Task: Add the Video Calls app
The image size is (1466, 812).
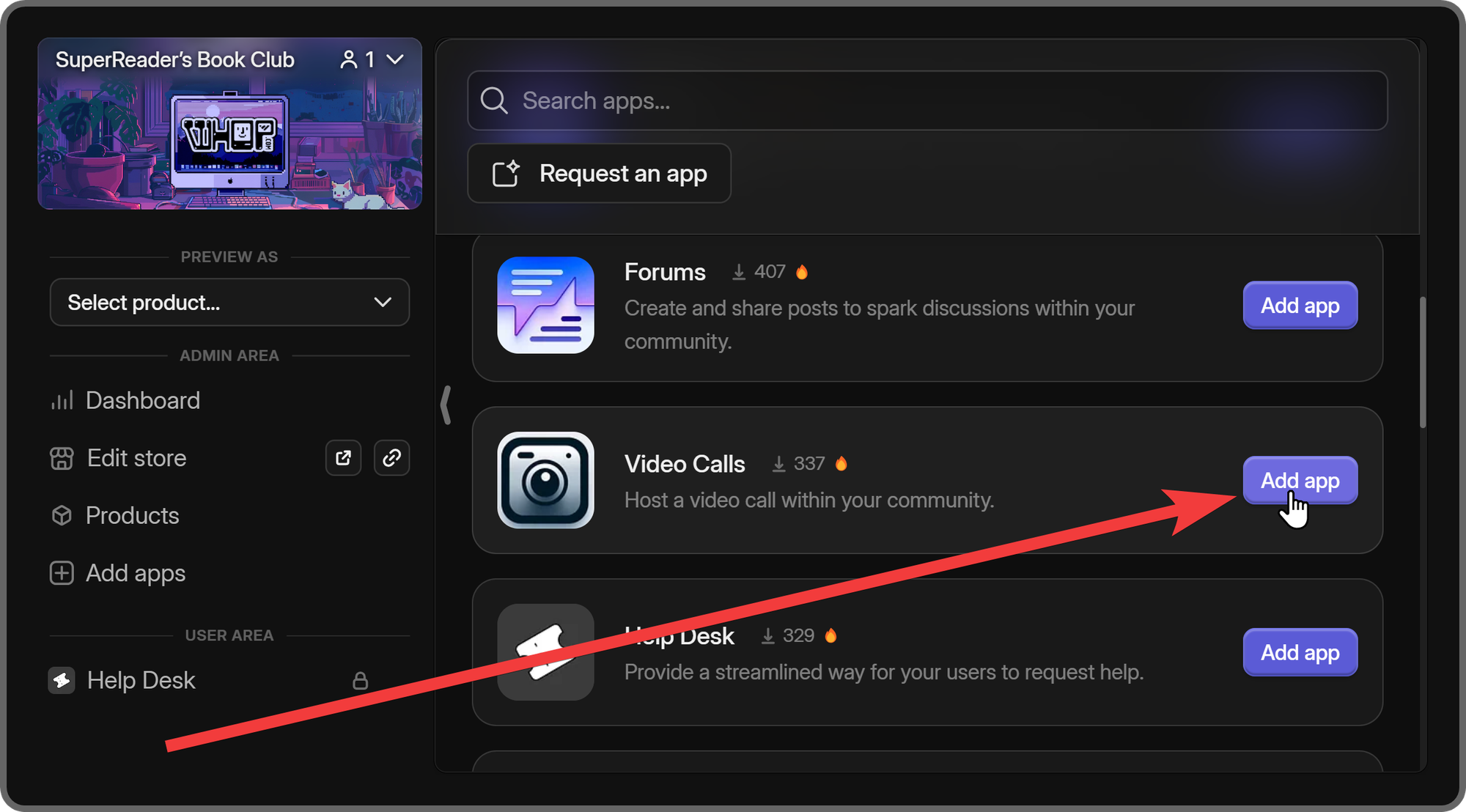Action: coord(1298,479)
